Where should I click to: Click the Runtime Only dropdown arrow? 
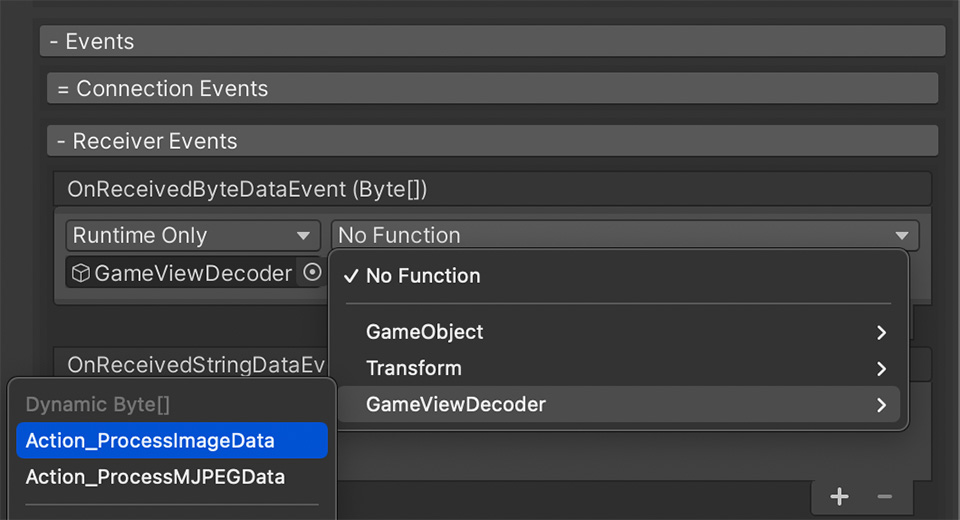pyautogui.click(x=303, y=236)
